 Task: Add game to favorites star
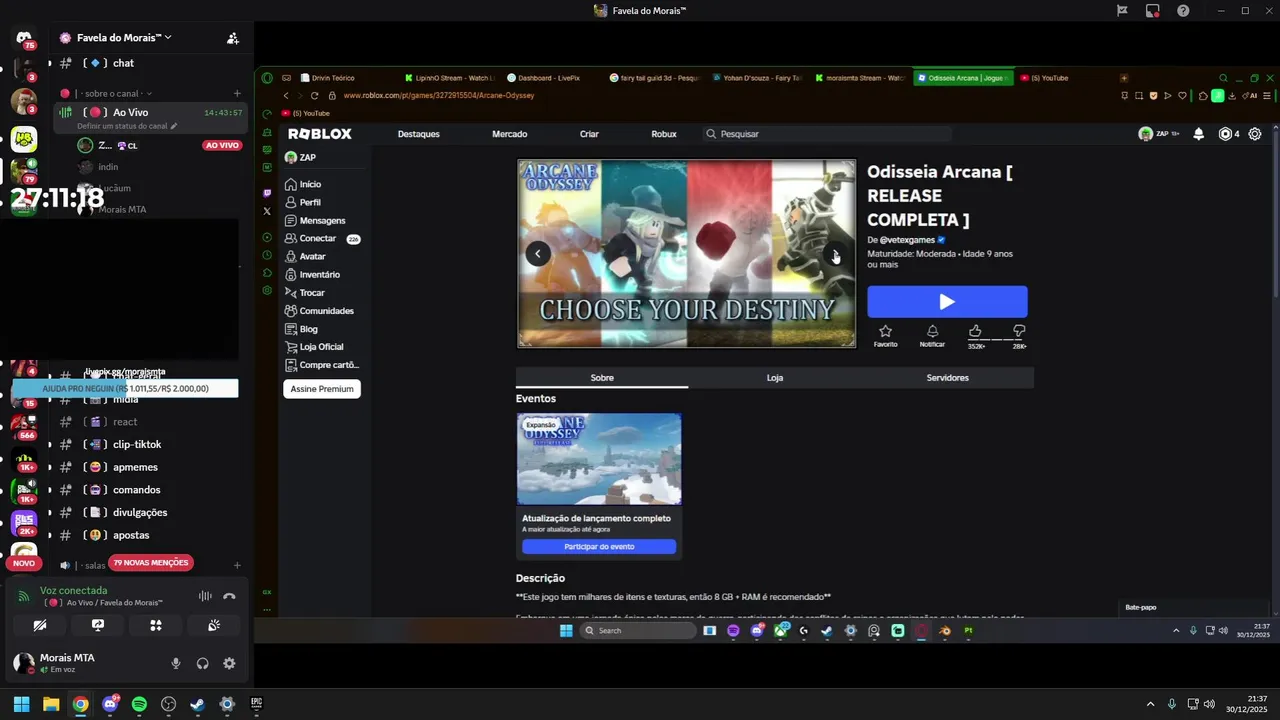[885, 335]
